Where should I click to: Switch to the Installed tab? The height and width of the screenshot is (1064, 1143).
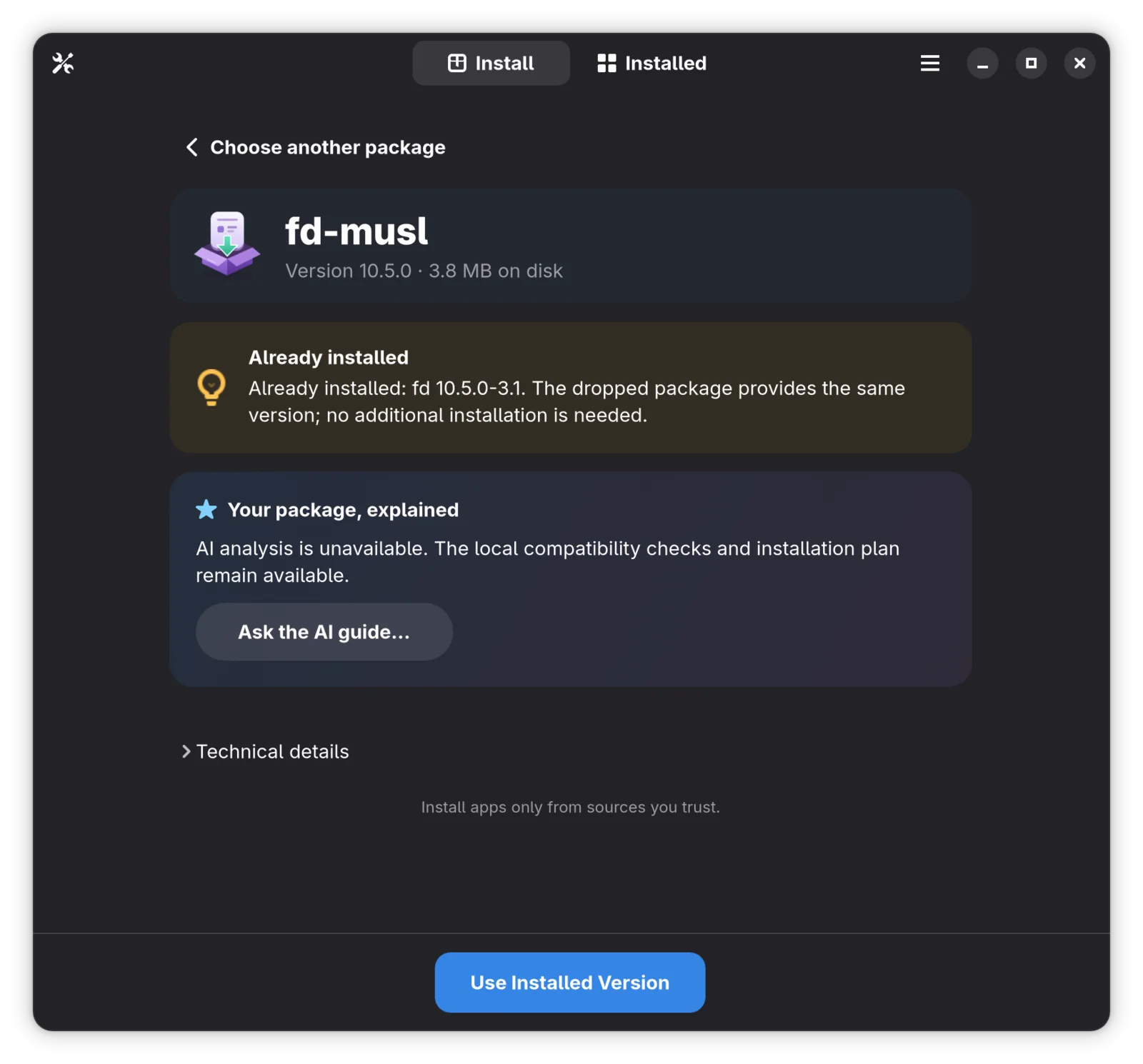[652, 64]
